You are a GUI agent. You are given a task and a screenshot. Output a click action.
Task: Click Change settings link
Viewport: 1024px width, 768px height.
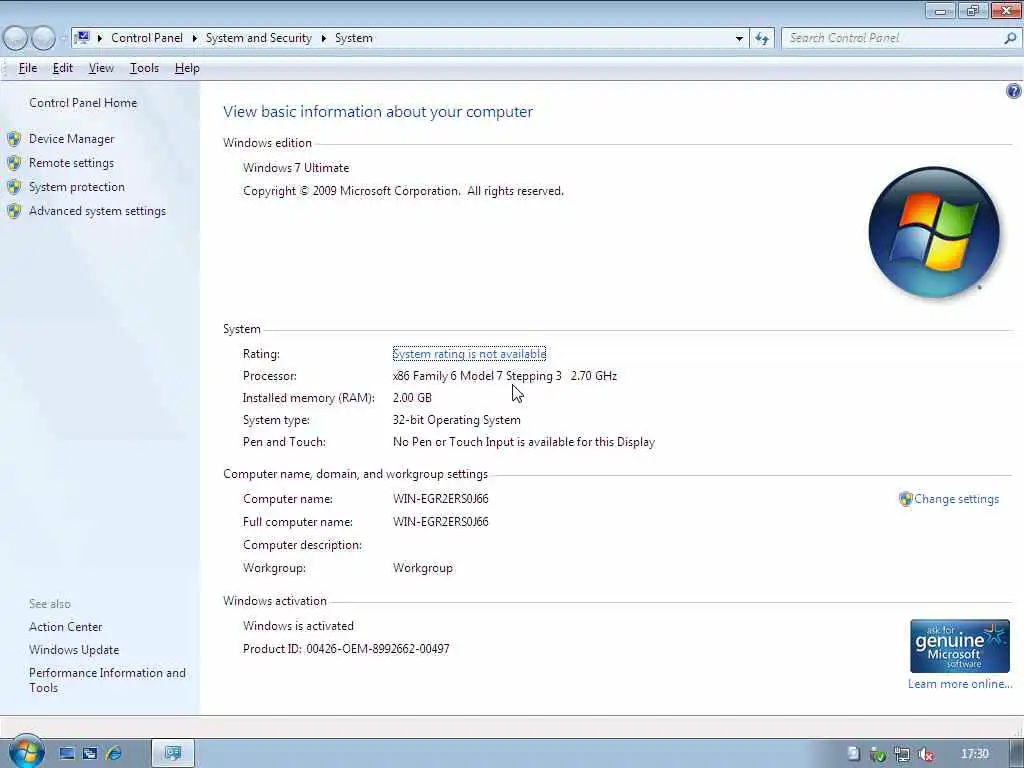pos(956,499)
